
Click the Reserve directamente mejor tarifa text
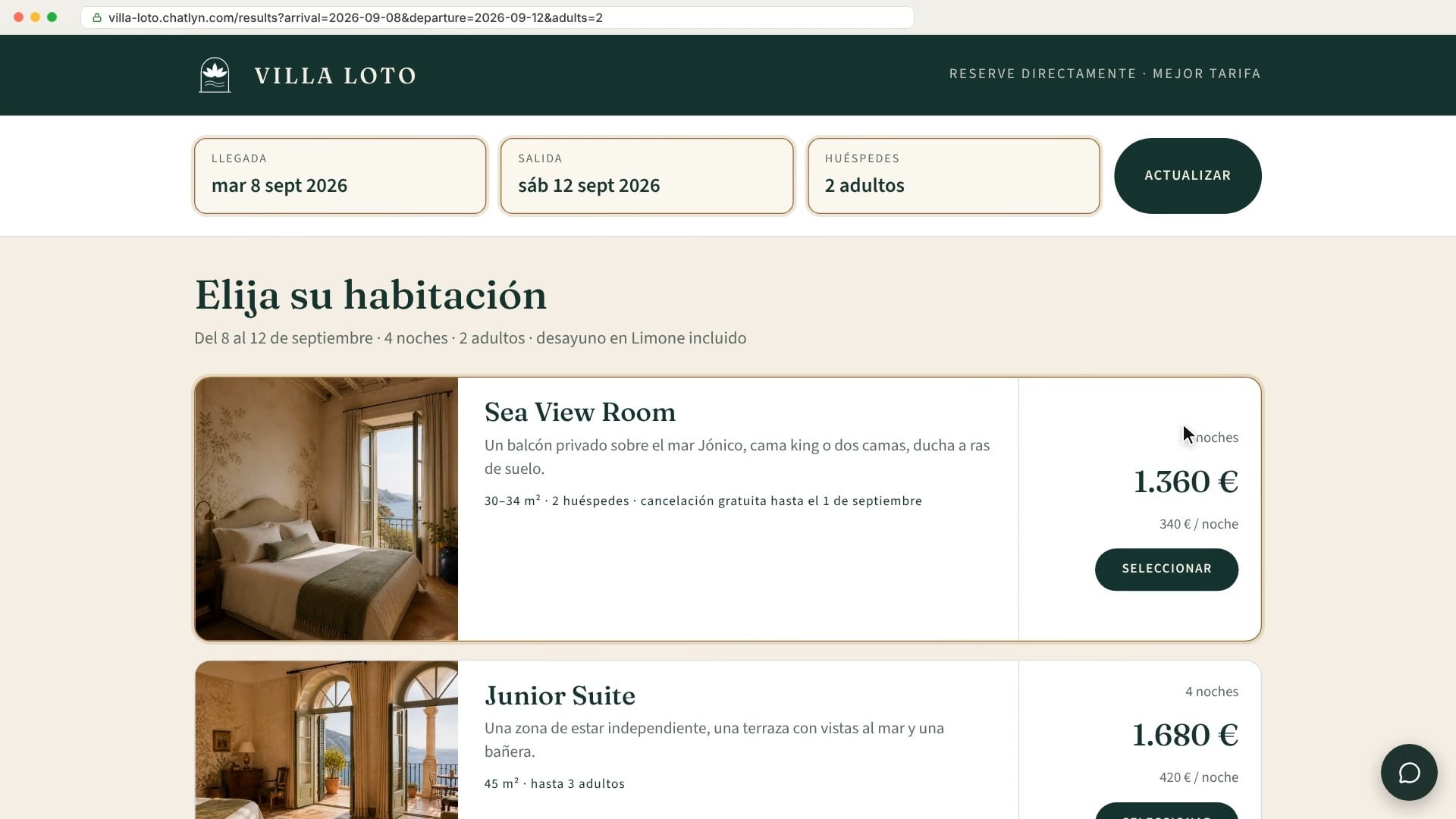[1105, 74]
